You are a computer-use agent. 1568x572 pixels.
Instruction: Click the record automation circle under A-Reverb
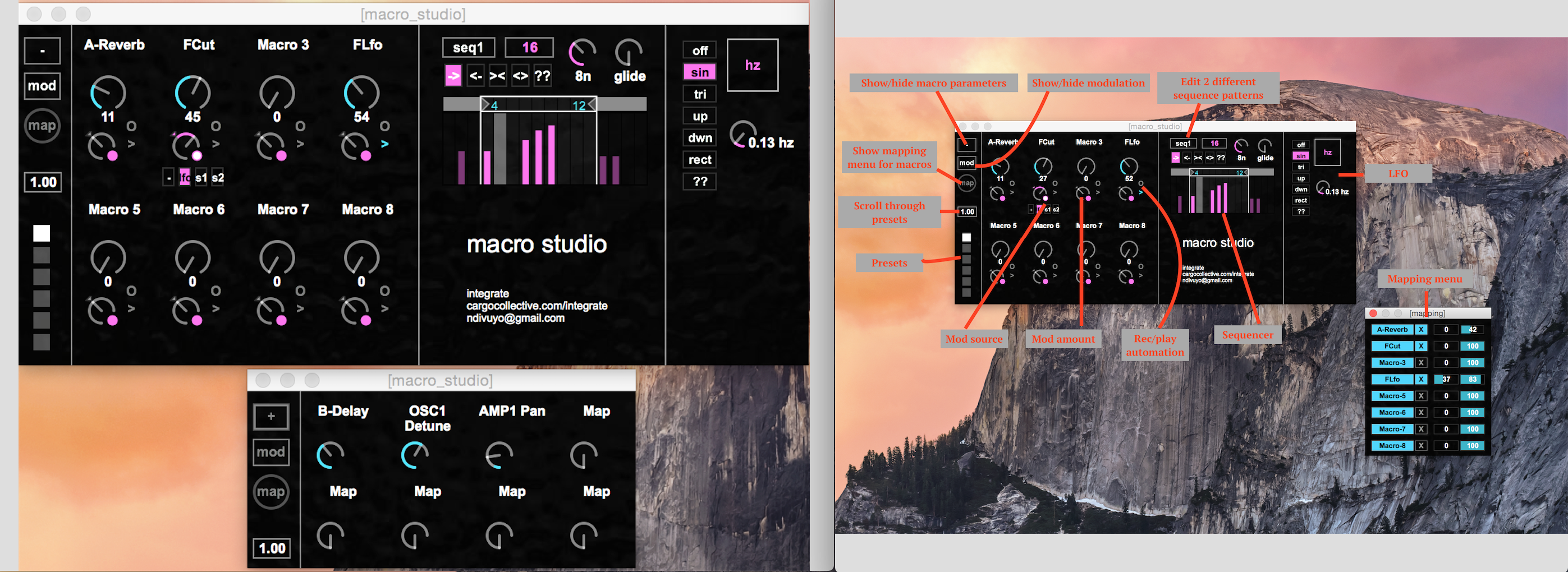coord(131,126)
